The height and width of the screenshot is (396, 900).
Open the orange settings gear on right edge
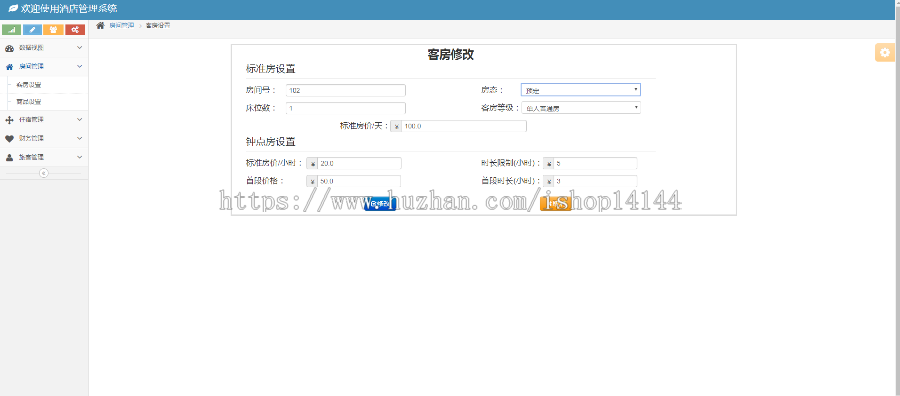pos(885,52)
